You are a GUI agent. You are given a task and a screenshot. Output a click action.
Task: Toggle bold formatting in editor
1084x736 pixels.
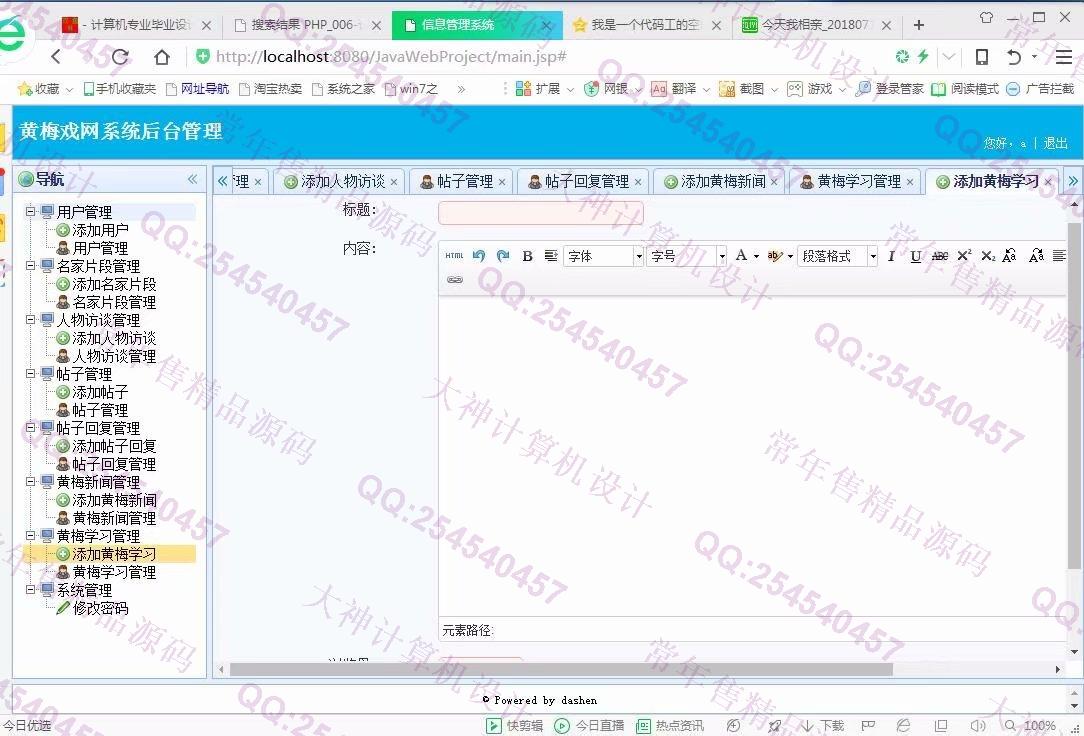pos(527,256)
